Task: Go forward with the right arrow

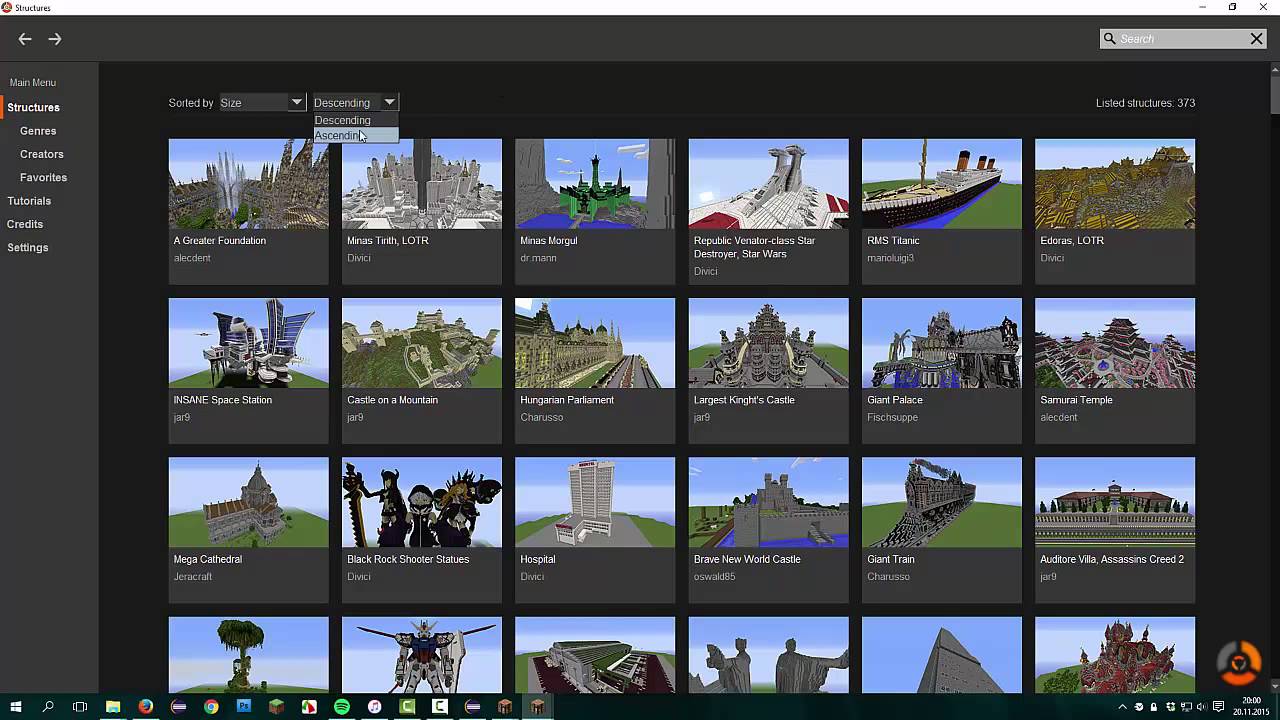Action: click(55, 39)
